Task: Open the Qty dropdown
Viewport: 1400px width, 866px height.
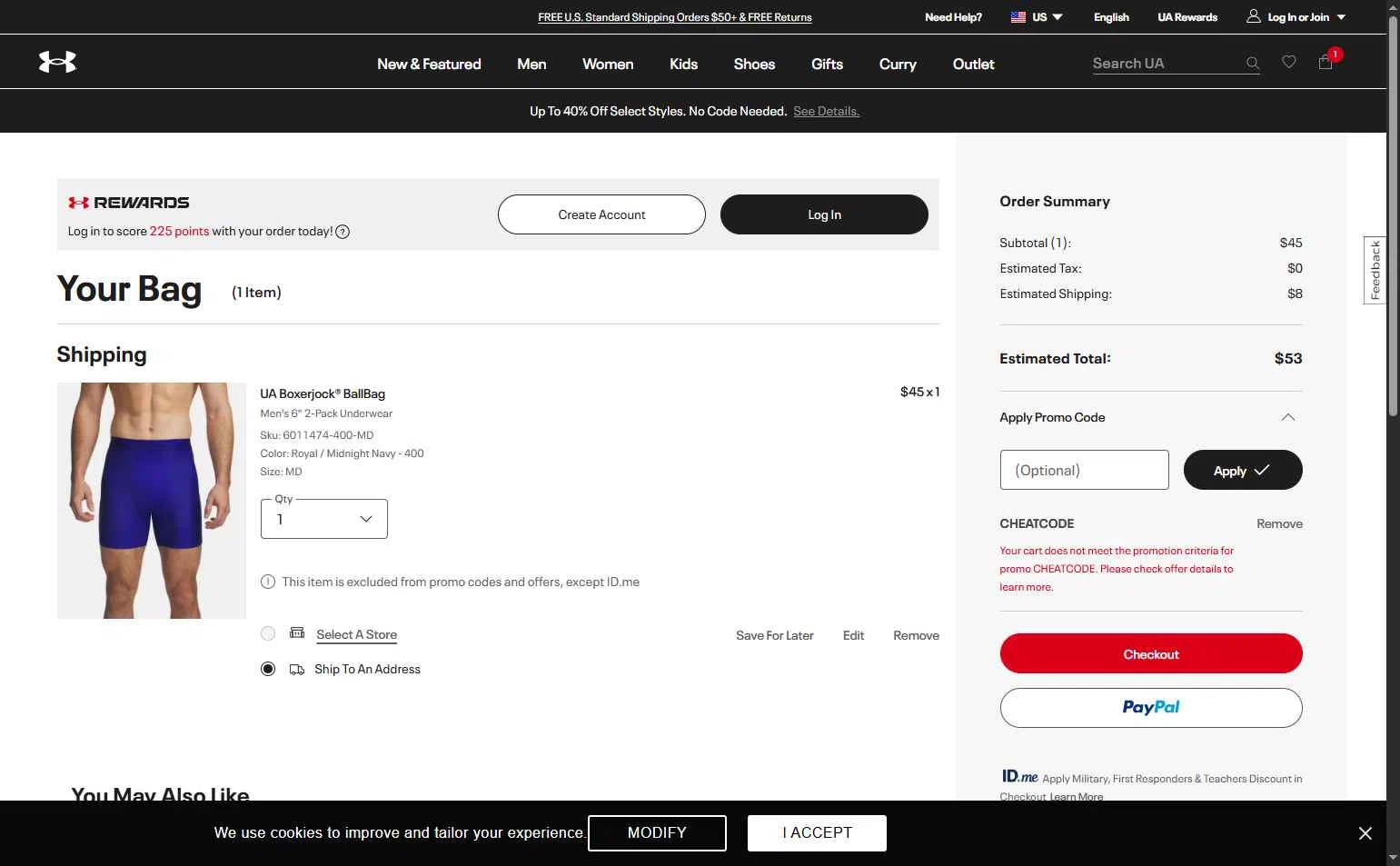Action: point(324,519)
